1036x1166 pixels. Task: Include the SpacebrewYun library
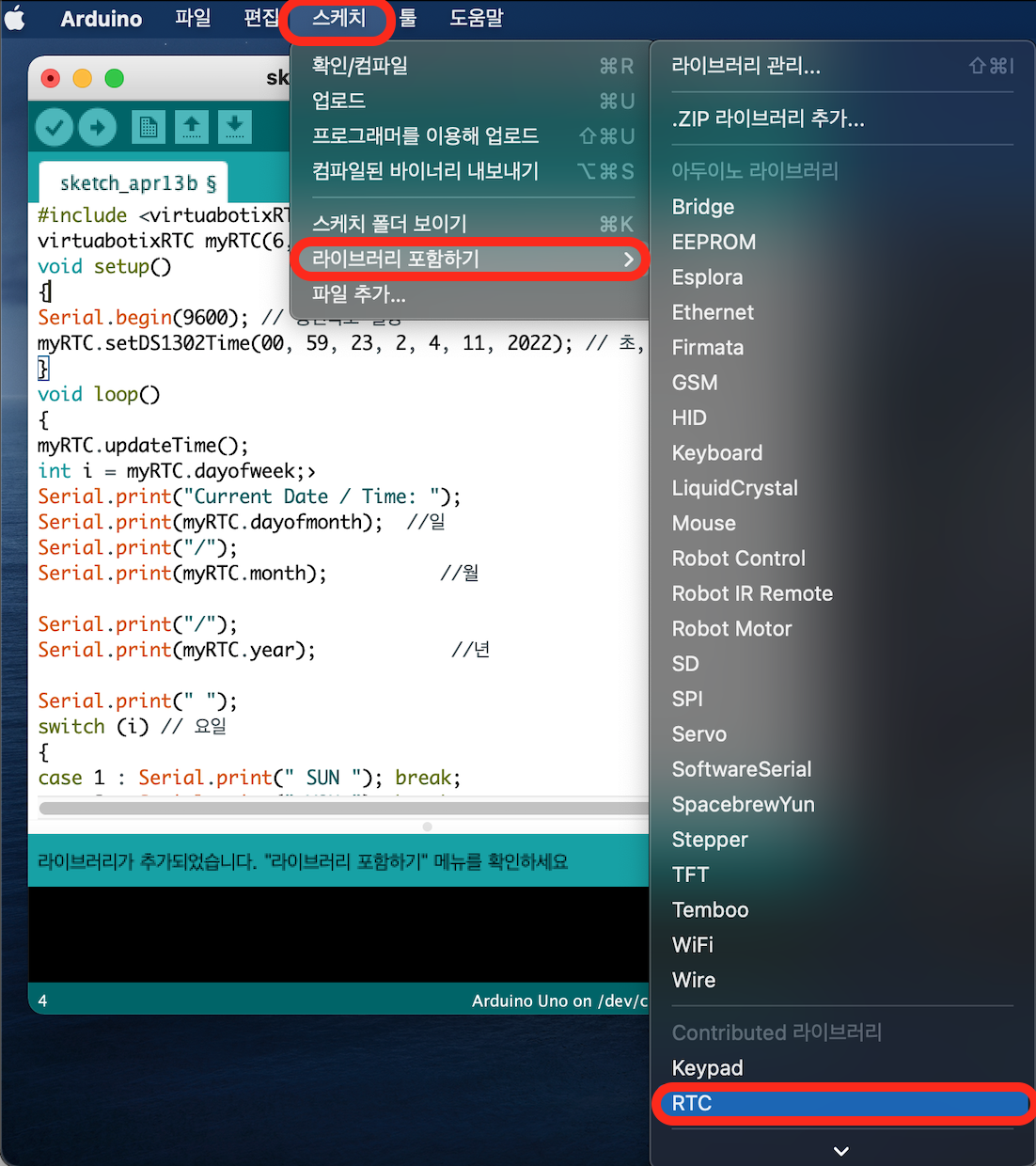pos(842,805)
